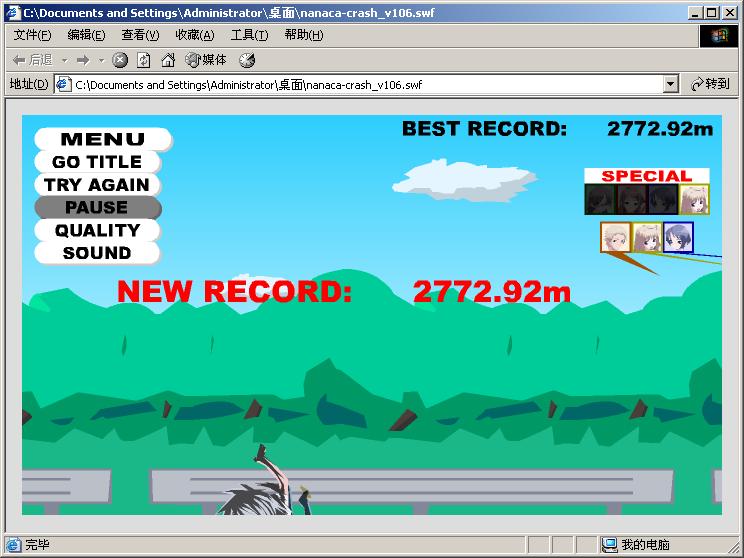Screen dimensions: 744x558
Task: Click the lit blonde SPECIAL character portrait
Action: (x=694, y=199)
